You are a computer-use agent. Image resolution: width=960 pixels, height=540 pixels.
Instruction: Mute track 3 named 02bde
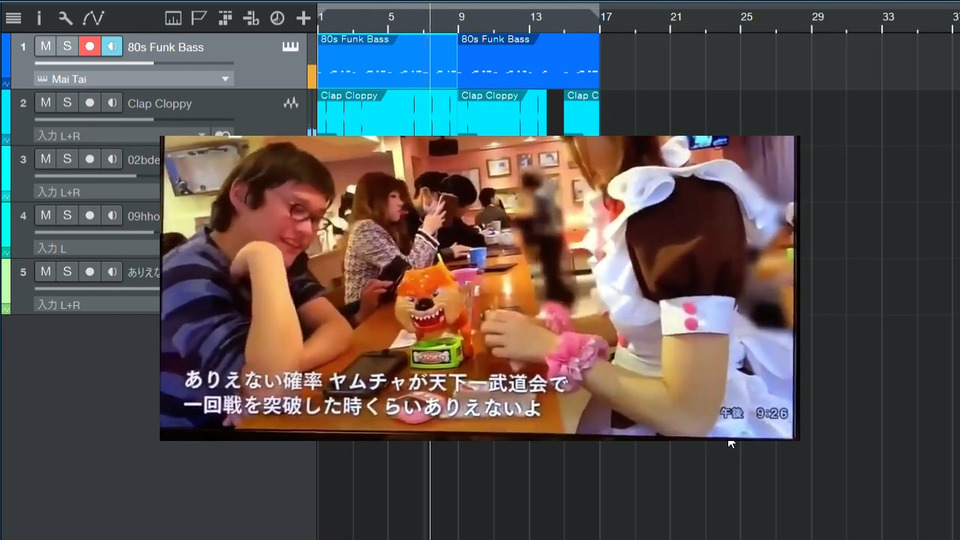[x=45, y=159]
